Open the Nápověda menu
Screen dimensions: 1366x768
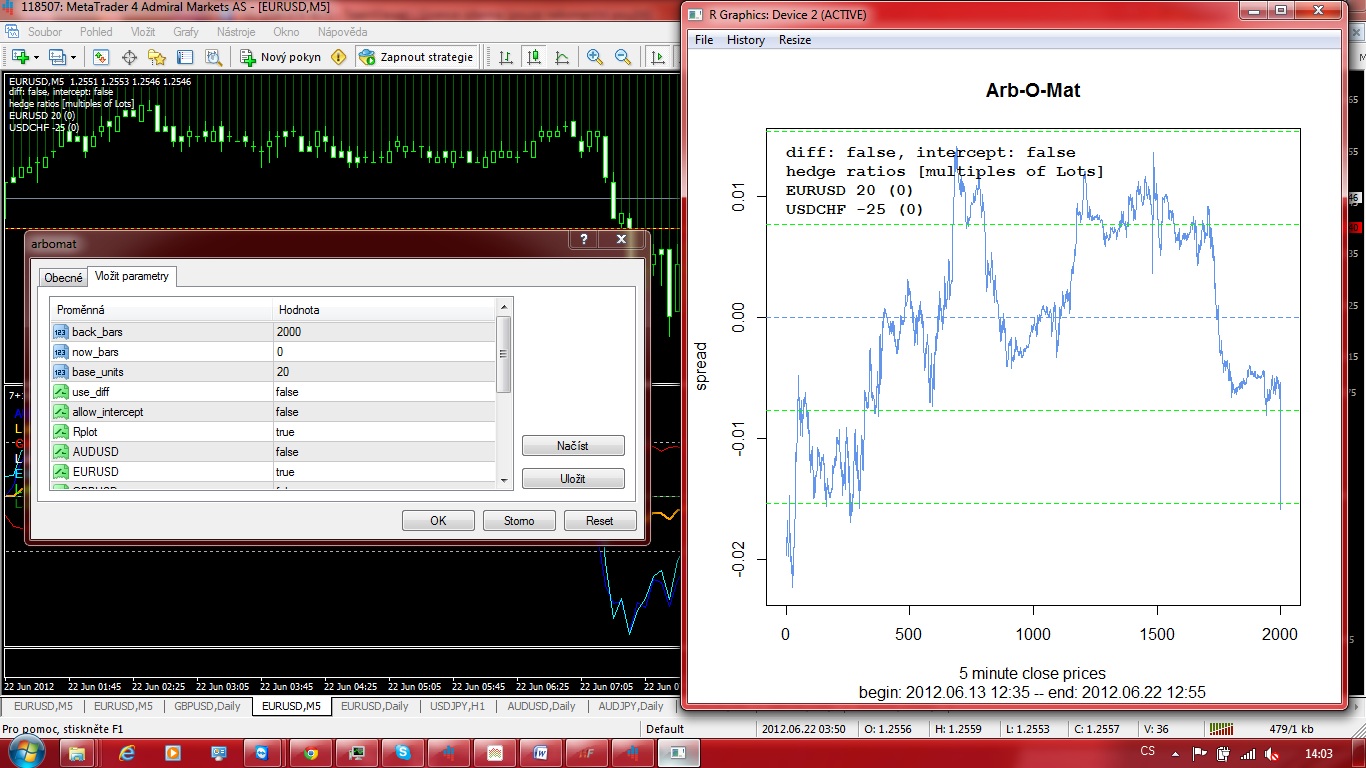[342, 32]
